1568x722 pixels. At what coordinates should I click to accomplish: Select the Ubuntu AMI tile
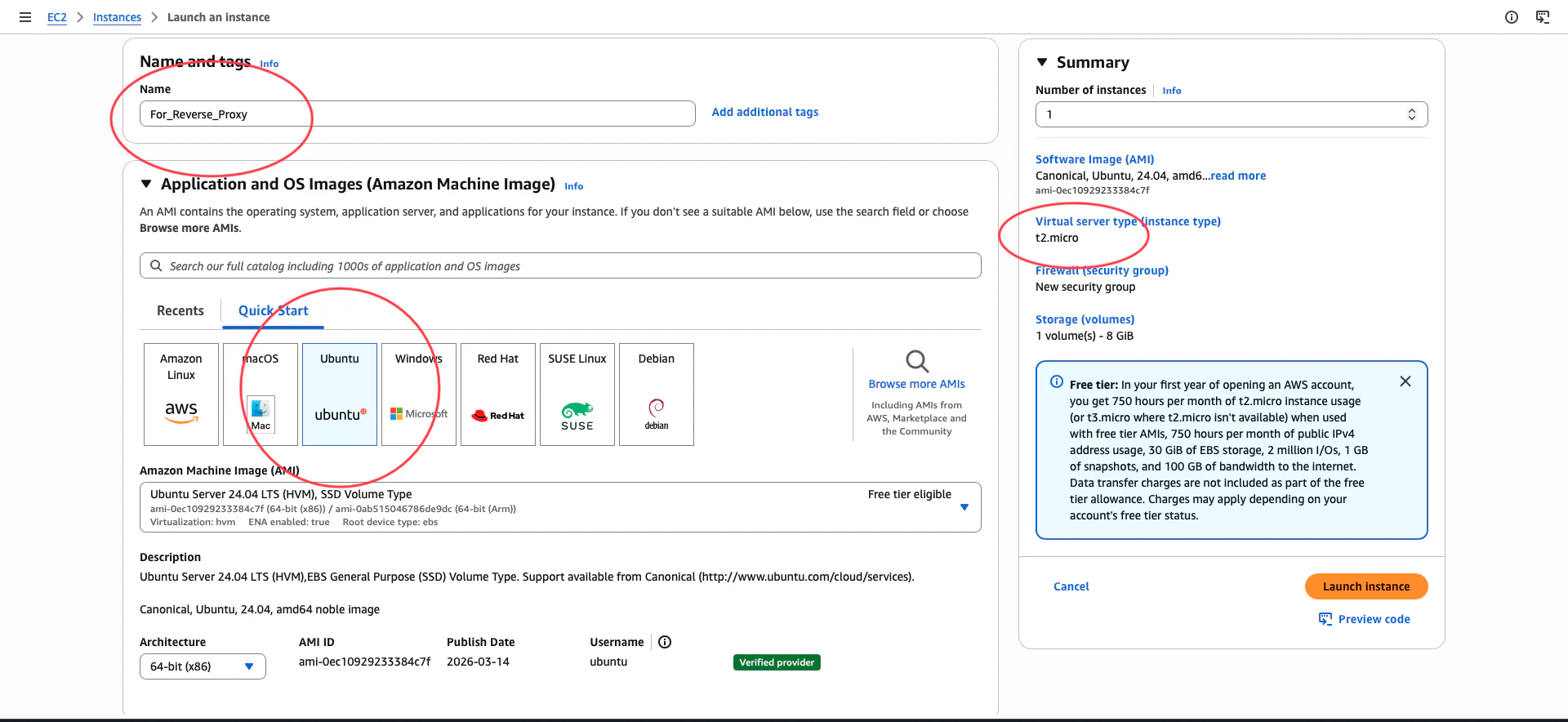[x=340, y=394]
